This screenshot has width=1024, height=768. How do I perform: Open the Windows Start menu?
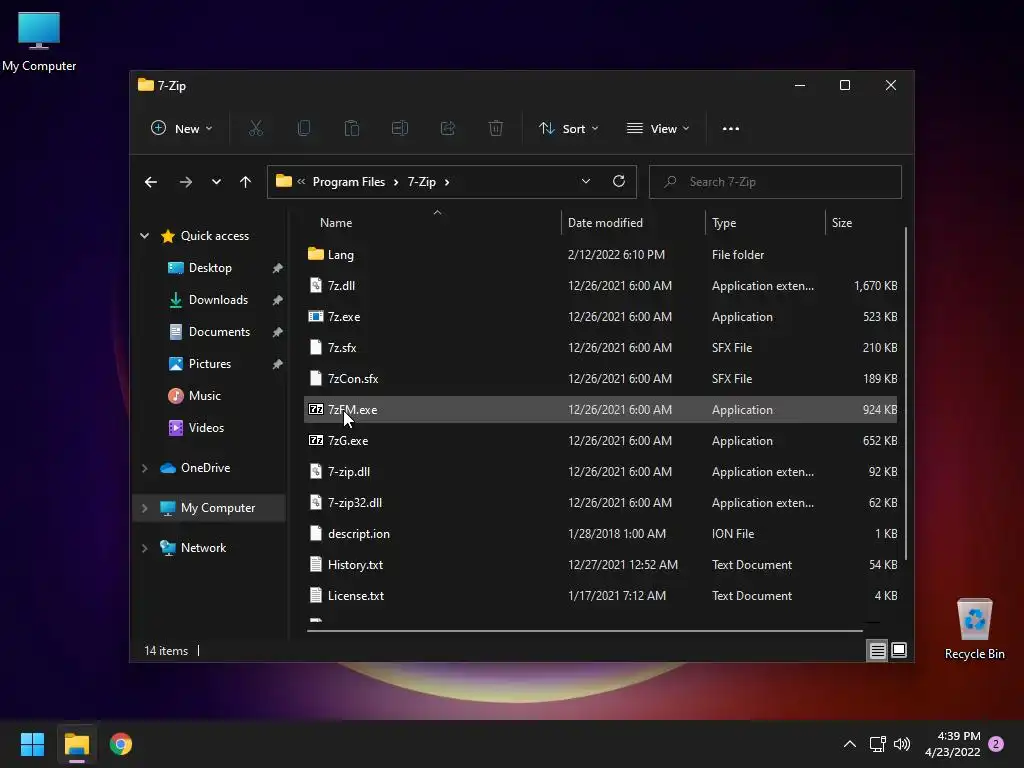click(32, 744)
